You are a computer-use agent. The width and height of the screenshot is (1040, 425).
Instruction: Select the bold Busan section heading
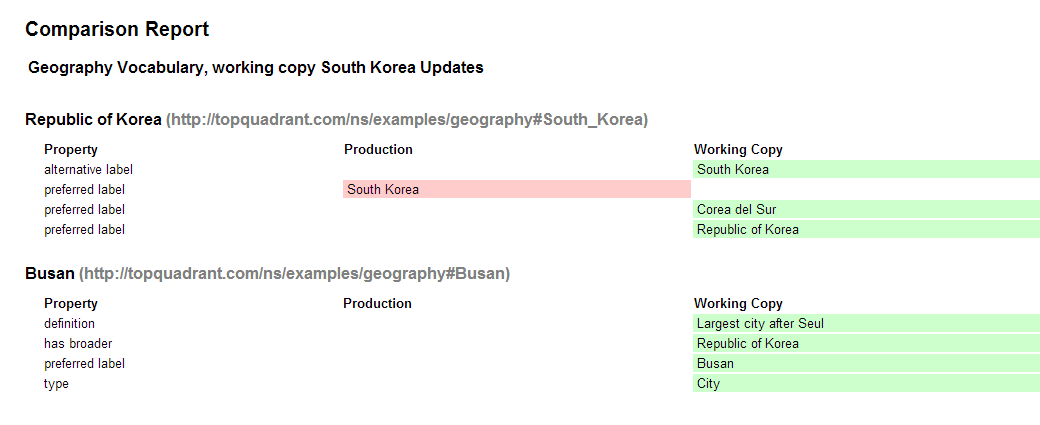tap(50, 273)
